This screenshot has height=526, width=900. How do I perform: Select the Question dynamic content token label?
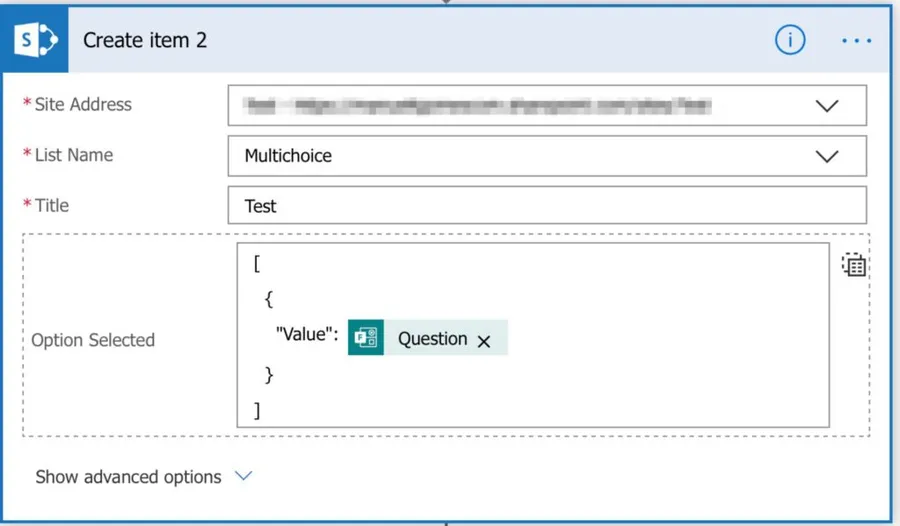point(432,339)
